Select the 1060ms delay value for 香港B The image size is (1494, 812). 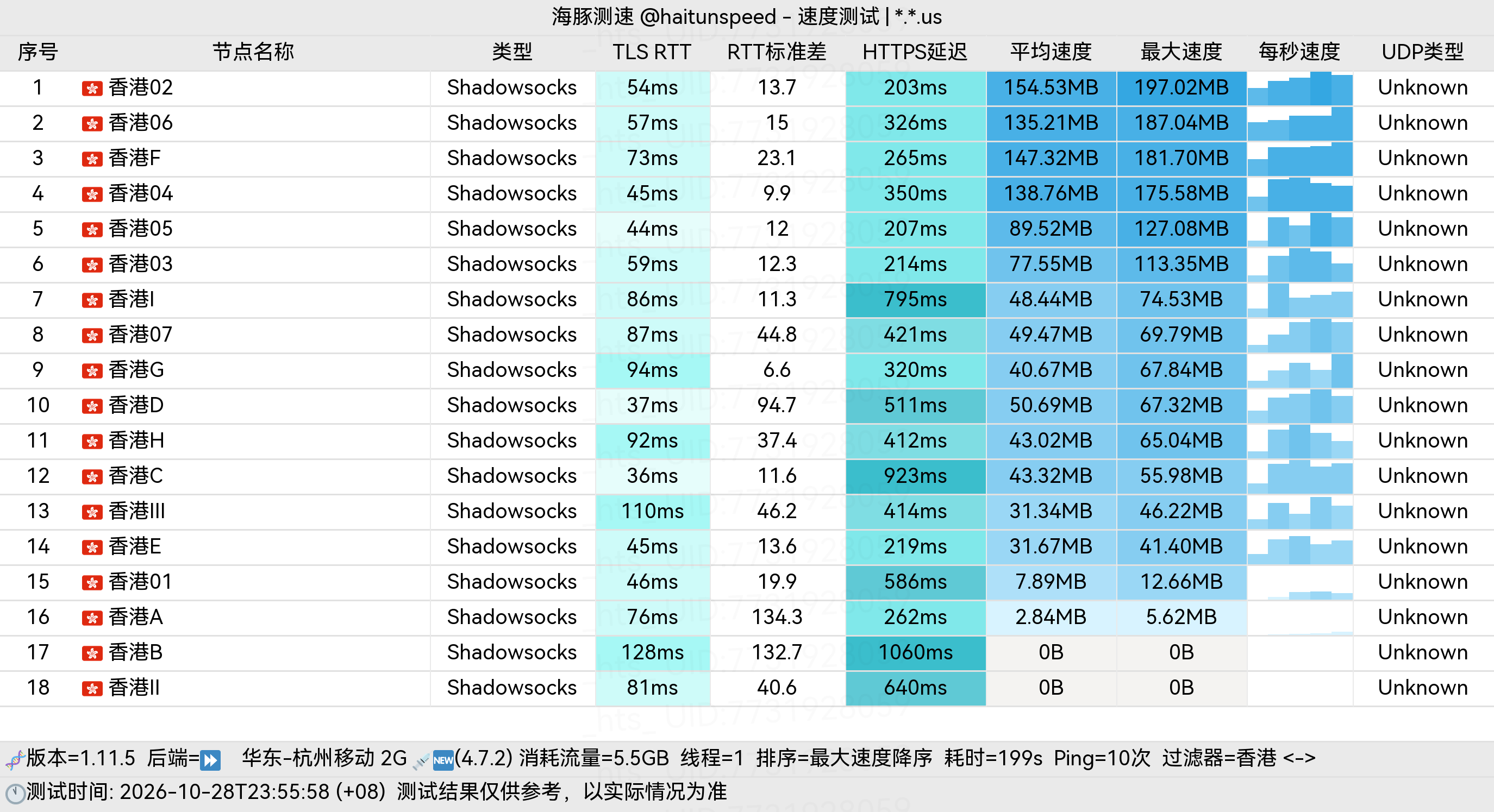(915, 653)
